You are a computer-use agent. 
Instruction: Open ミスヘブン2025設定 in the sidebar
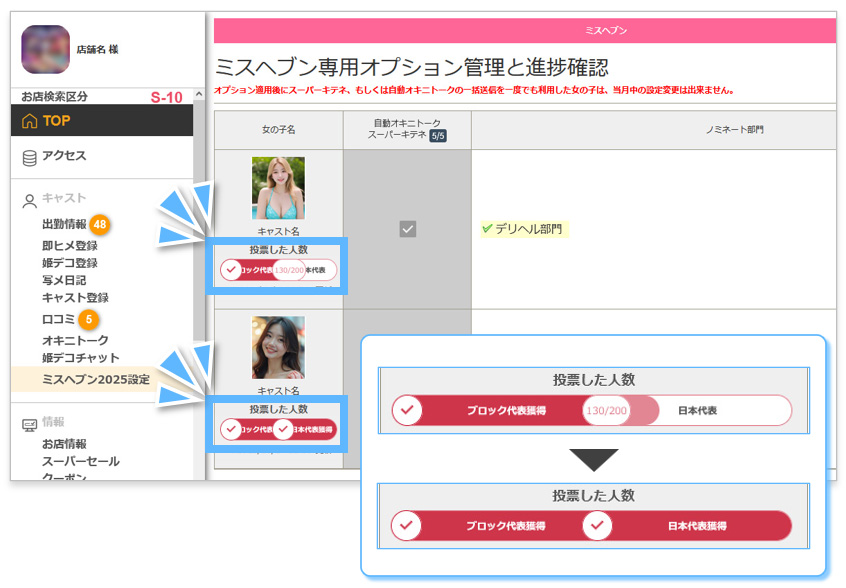95,379
